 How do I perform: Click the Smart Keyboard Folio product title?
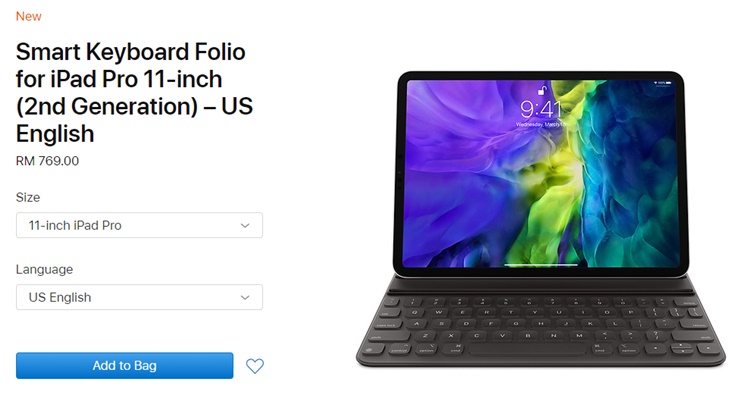click(134, 93)
